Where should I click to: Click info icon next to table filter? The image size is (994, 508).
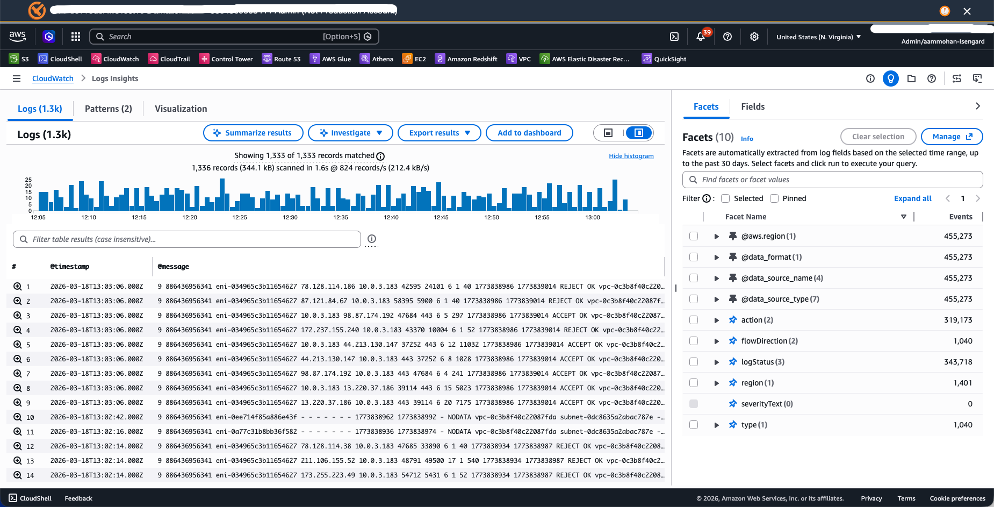coord(371,239)
